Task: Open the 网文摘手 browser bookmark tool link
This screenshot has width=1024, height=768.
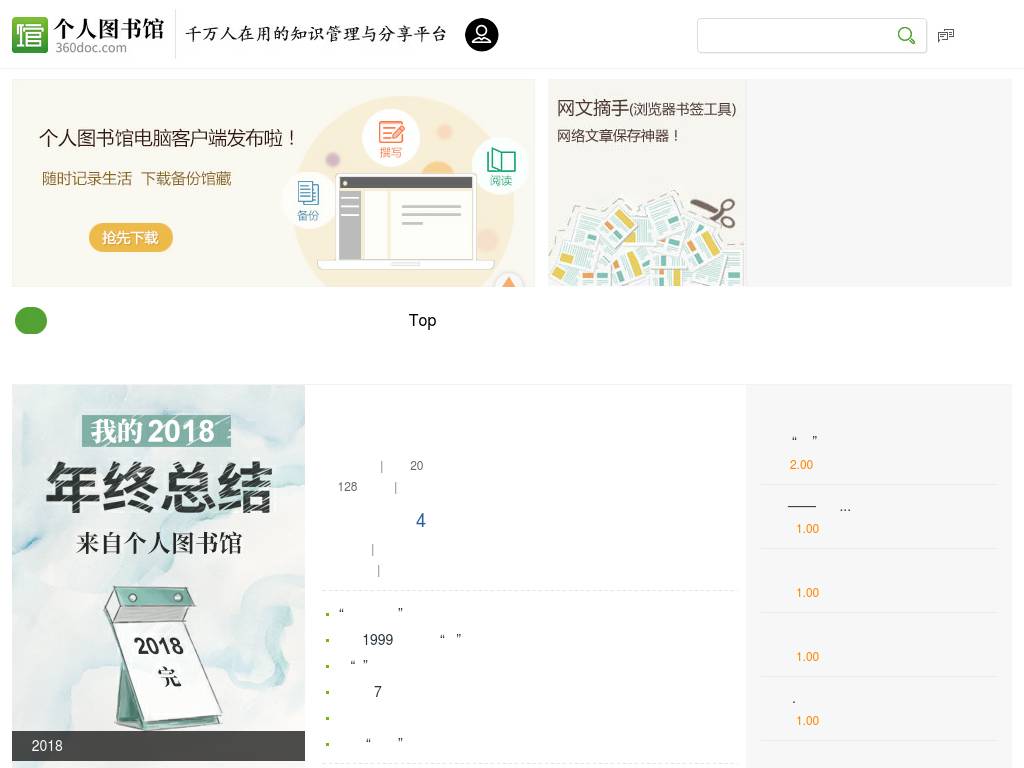Action: (647, 108)
